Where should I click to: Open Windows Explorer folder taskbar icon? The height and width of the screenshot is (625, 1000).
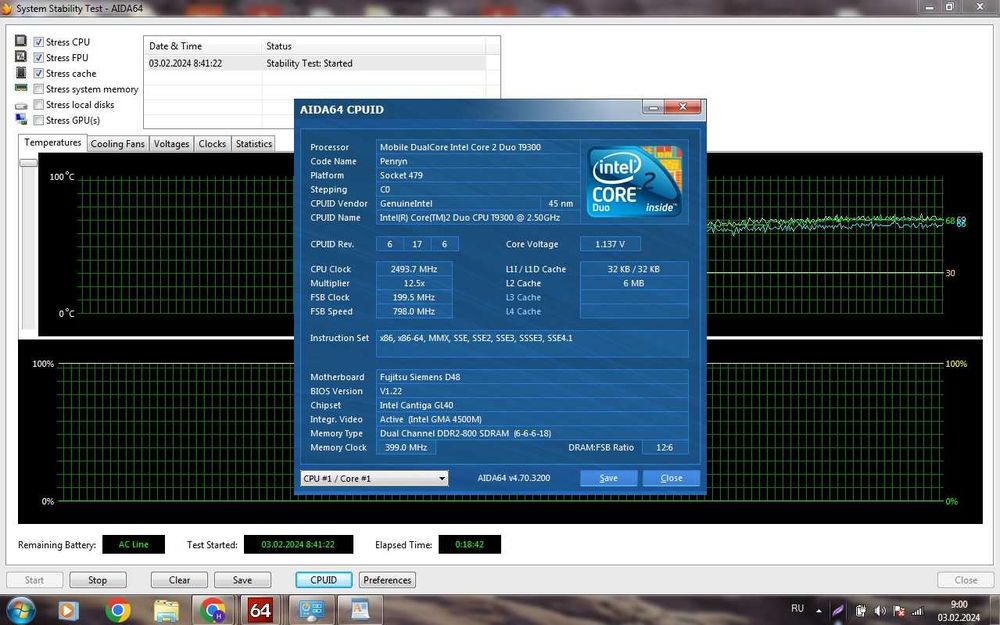(x=166, y=611)
